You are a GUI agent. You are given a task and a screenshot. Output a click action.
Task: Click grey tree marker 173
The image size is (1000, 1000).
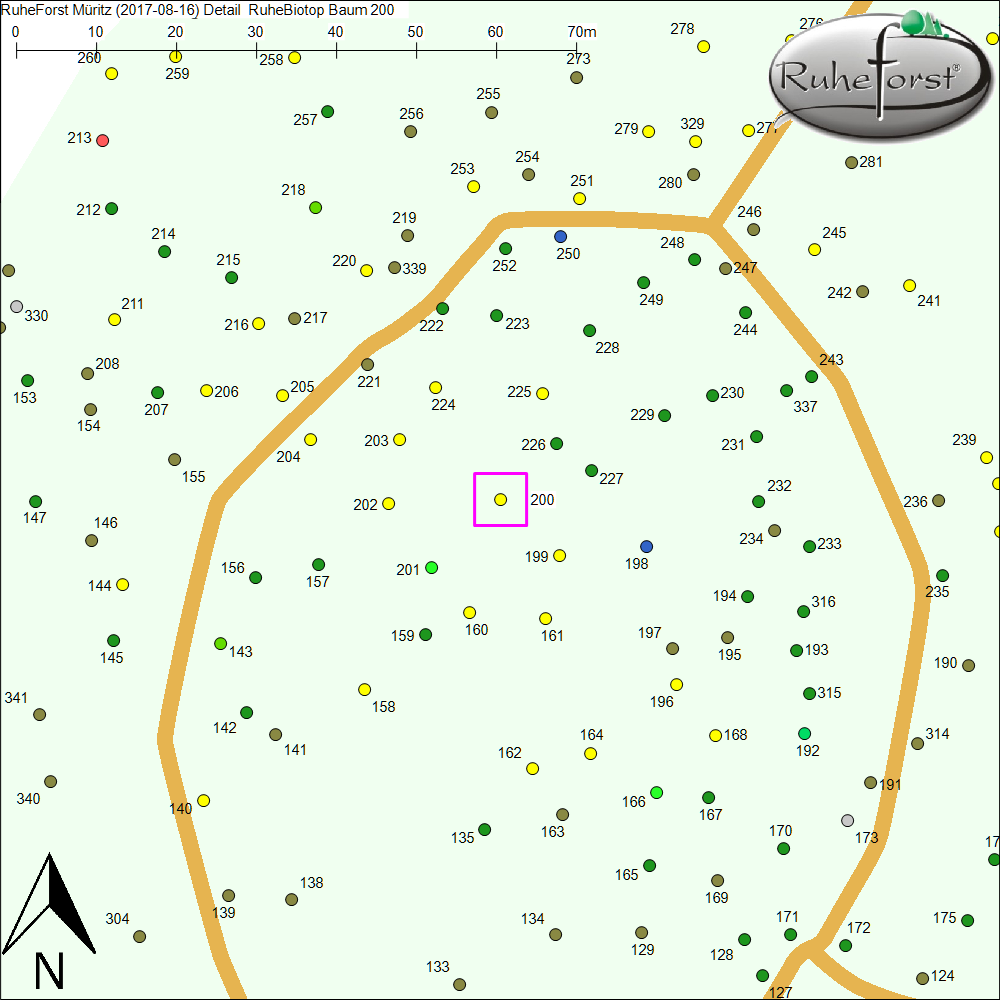click(848, 820)
